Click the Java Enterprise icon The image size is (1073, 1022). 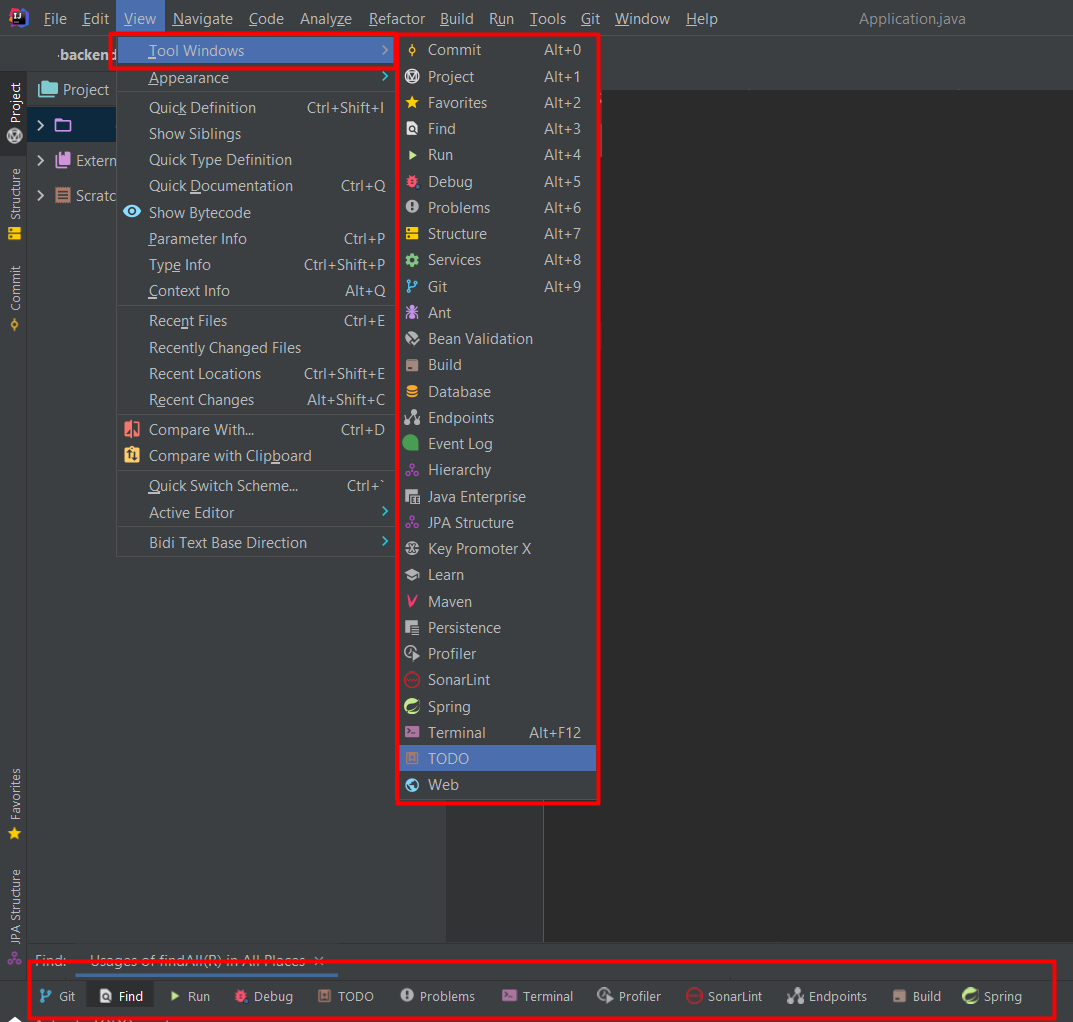point(412,497)
